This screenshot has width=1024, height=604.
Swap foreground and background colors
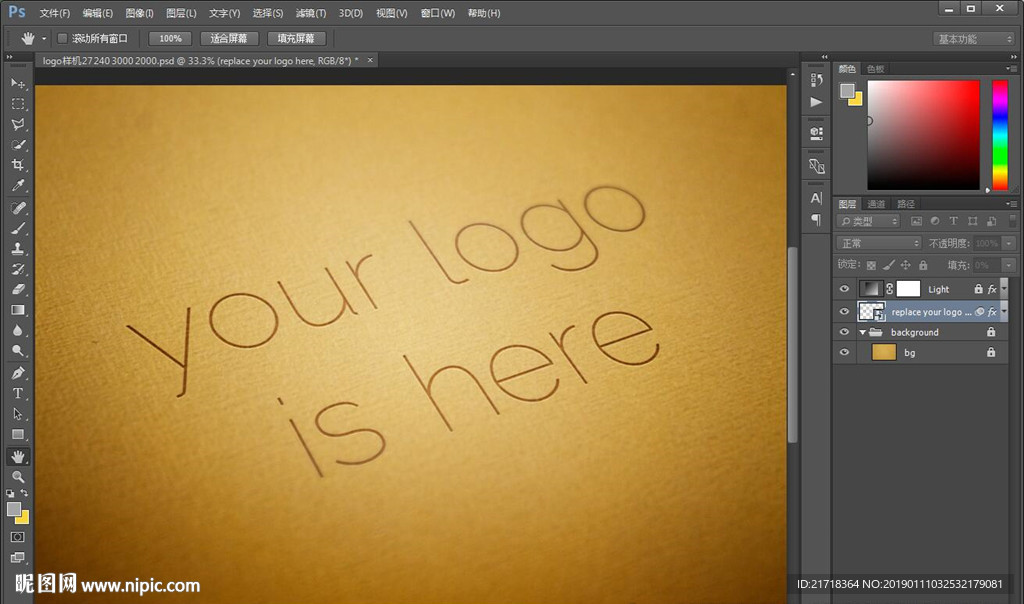pyautogui.click(x=24, y=493)
